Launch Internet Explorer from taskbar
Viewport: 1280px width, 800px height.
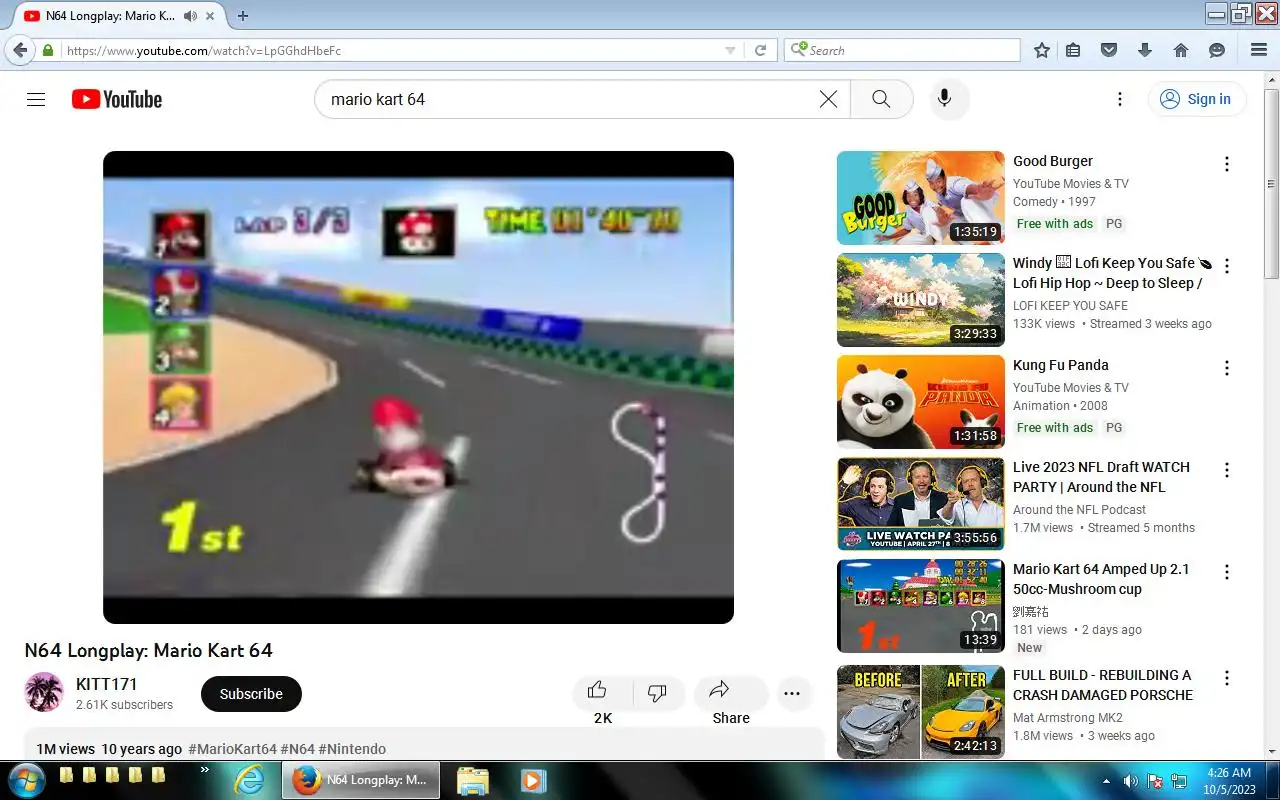point(249,780)
